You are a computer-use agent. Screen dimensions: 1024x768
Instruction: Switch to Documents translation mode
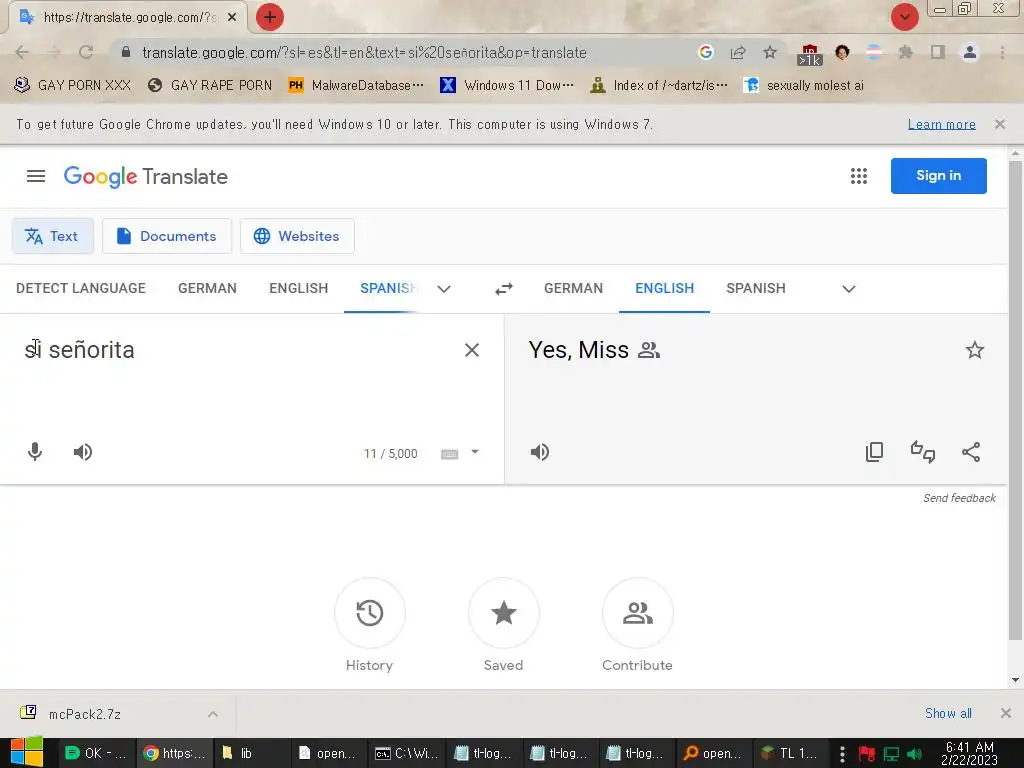167,236
